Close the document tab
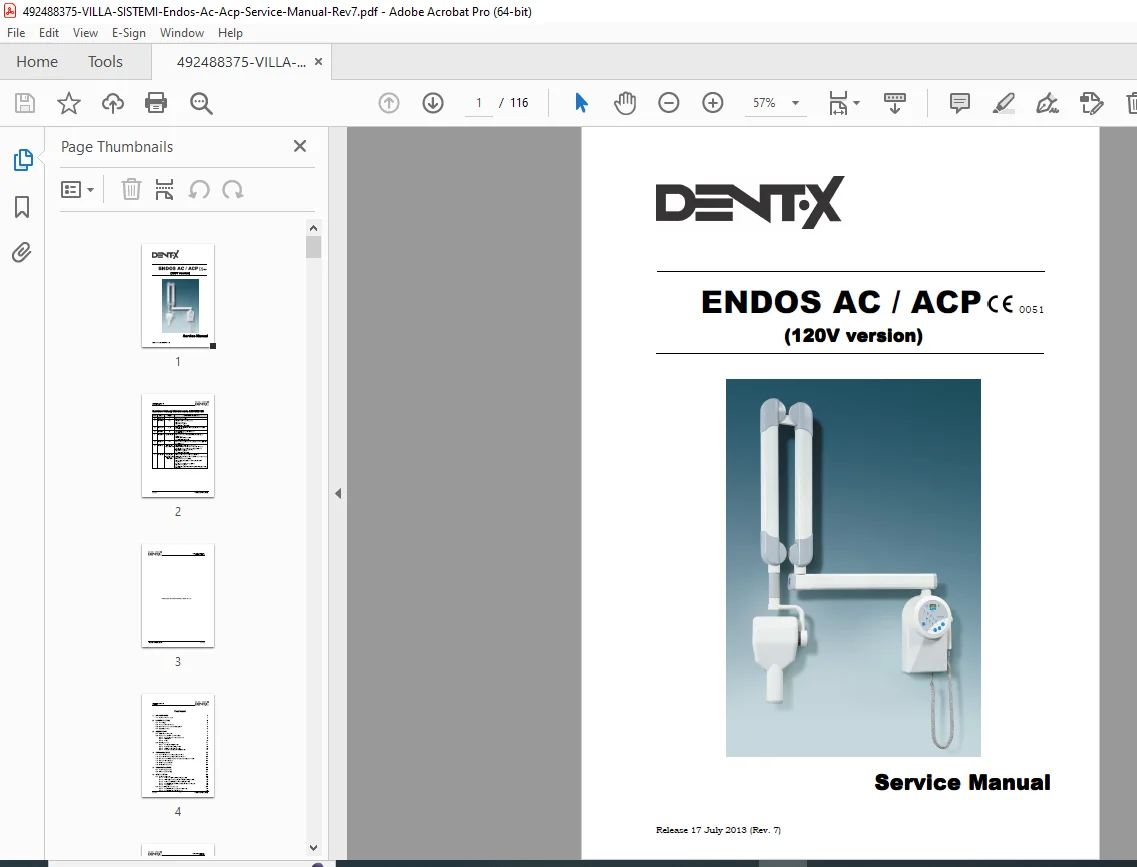The image size is (1137, 867). 318,62
